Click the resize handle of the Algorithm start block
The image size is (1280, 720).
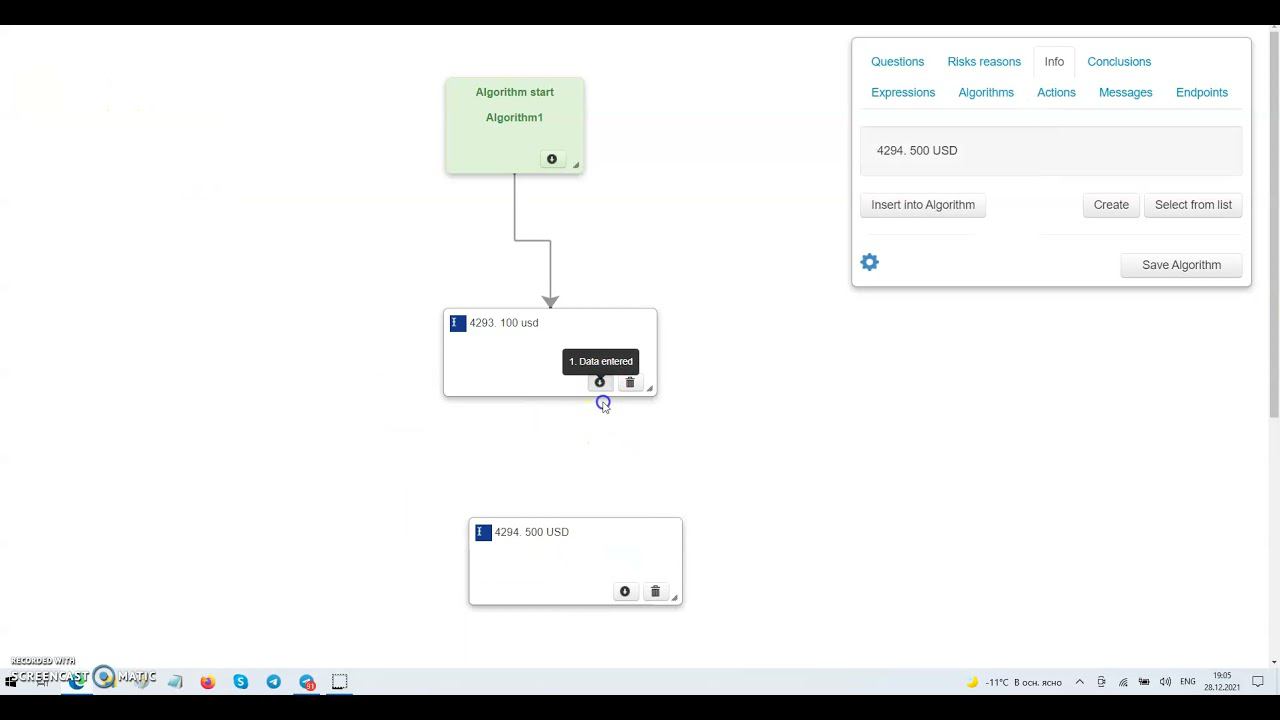point(577,166)
